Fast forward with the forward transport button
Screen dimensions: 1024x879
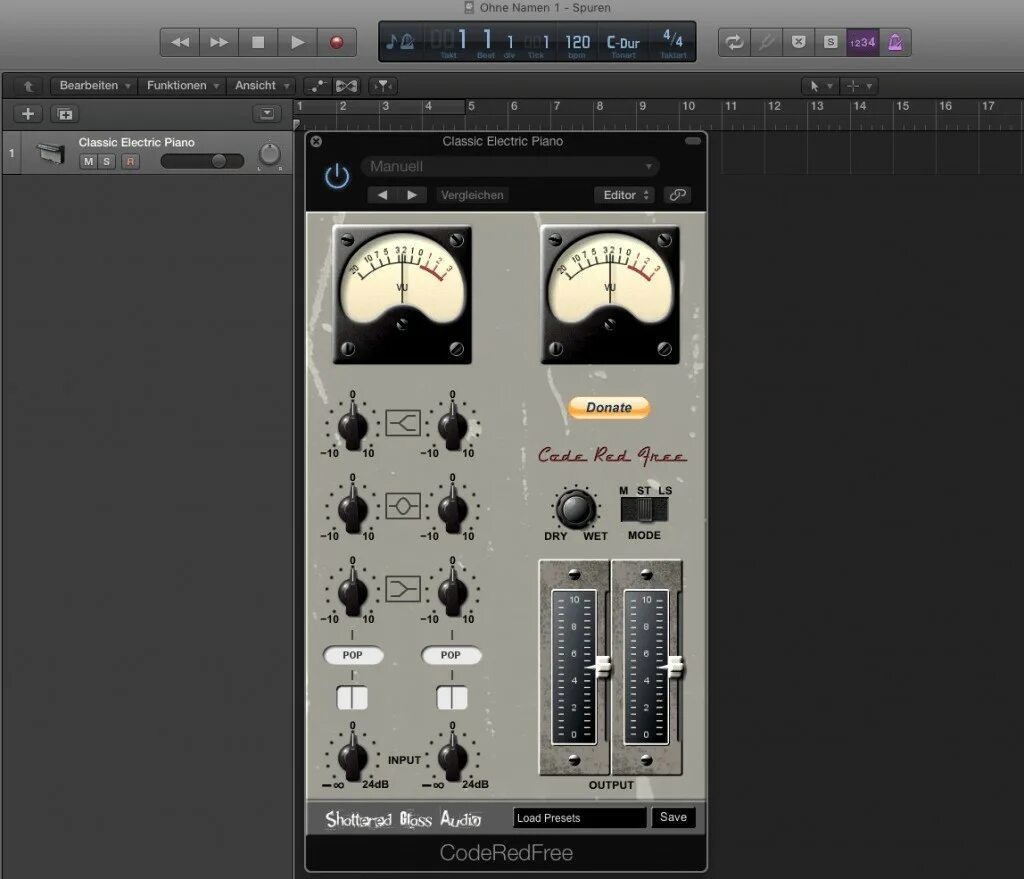(x=219, y=42)
